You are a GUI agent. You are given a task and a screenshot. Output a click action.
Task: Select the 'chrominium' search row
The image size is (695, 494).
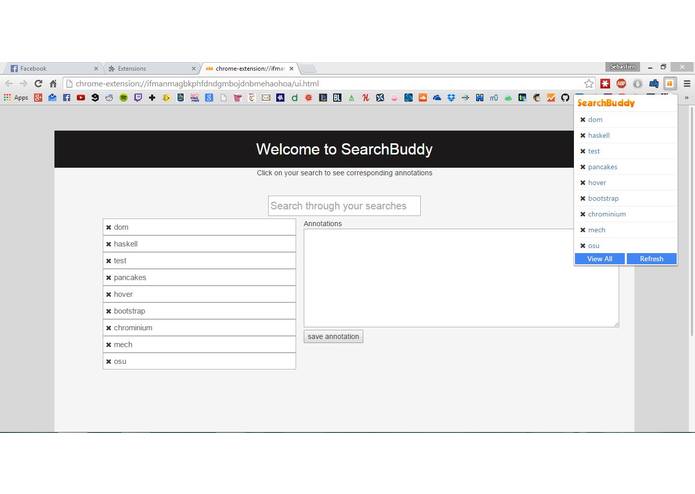point(199,328)
